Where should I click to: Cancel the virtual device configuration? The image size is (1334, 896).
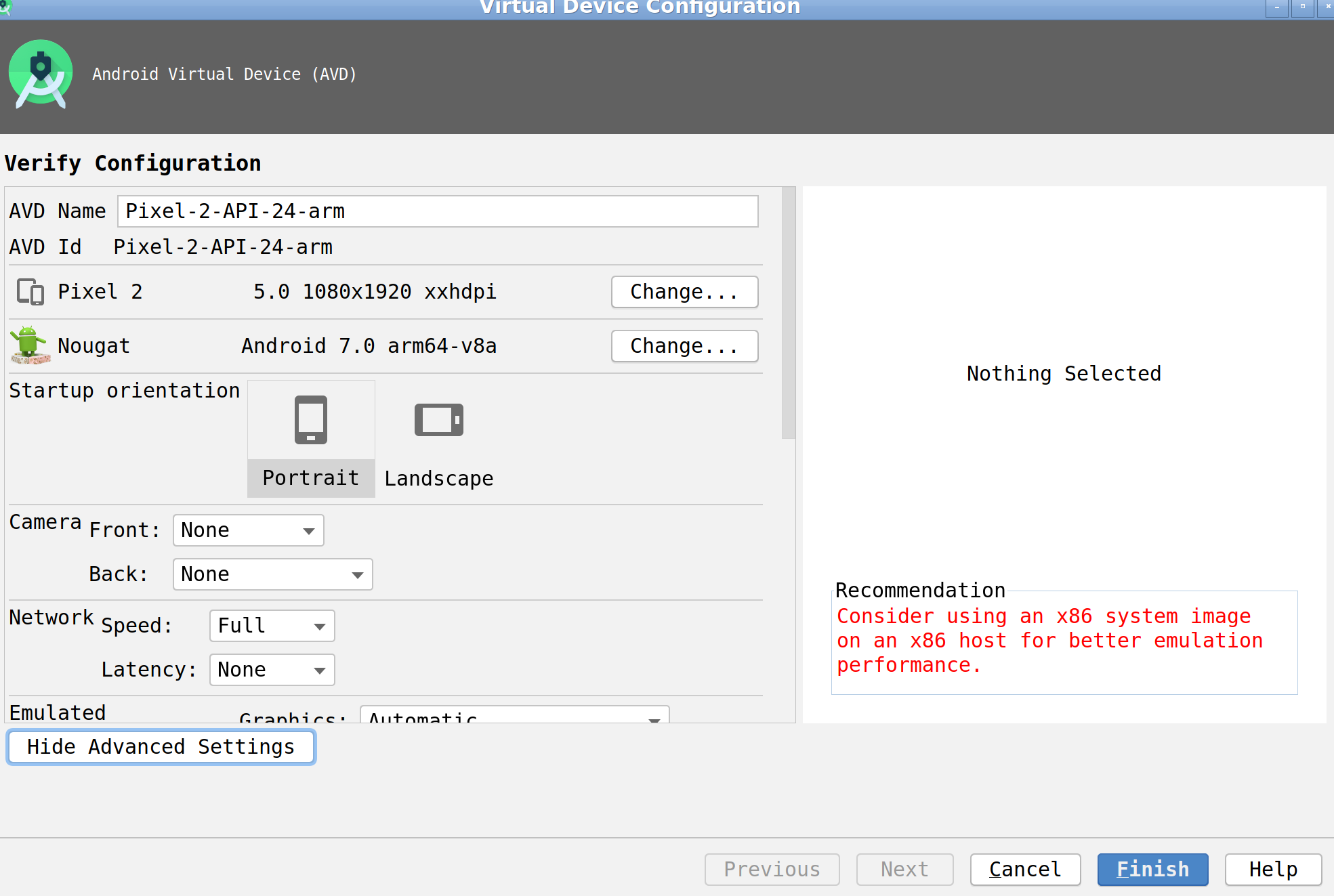pos(1025,869)
